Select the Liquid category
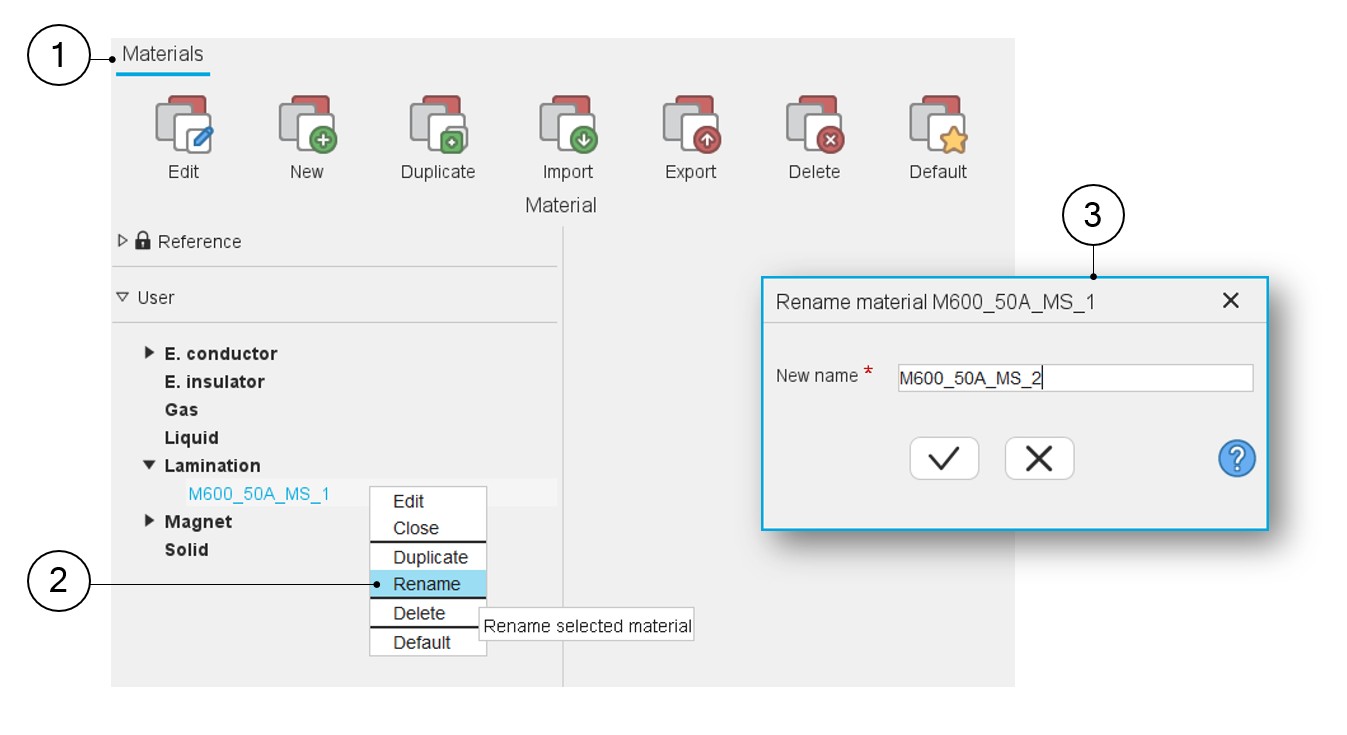Screen dimensions: 1347x735 point(191,438)
